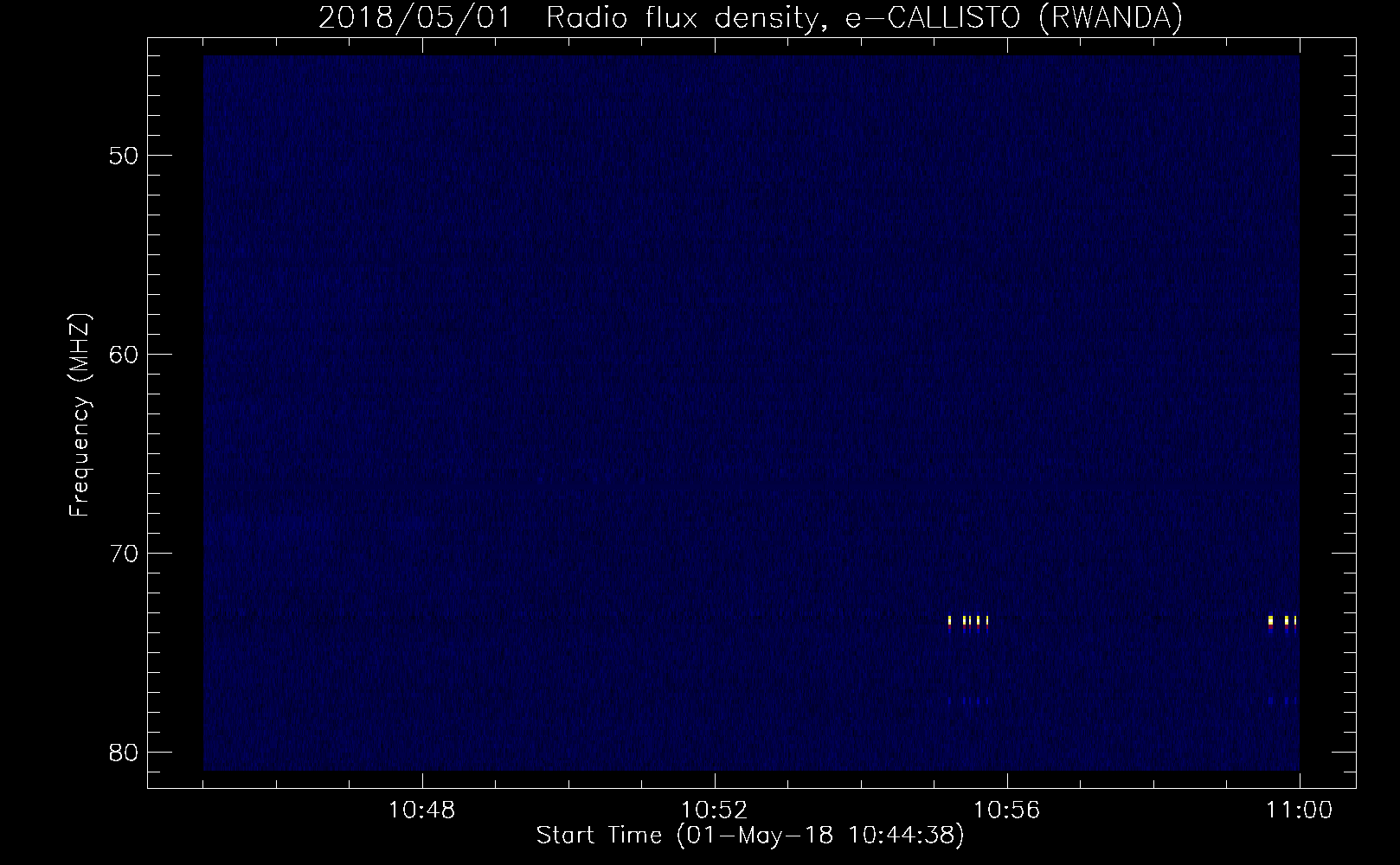The image size is (1400, 865).
Task: Click the 10:56 time tick label
Action: (x=1006, y=811)
